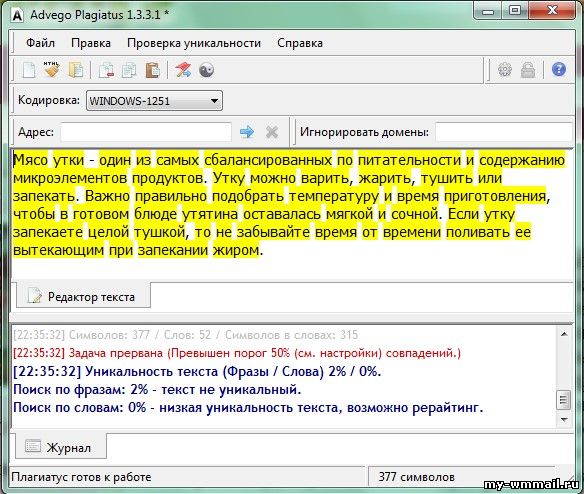Click the Игнорировать домены input field
The width and height of the screenshot is (584, 494).
(x=504, y=132)
